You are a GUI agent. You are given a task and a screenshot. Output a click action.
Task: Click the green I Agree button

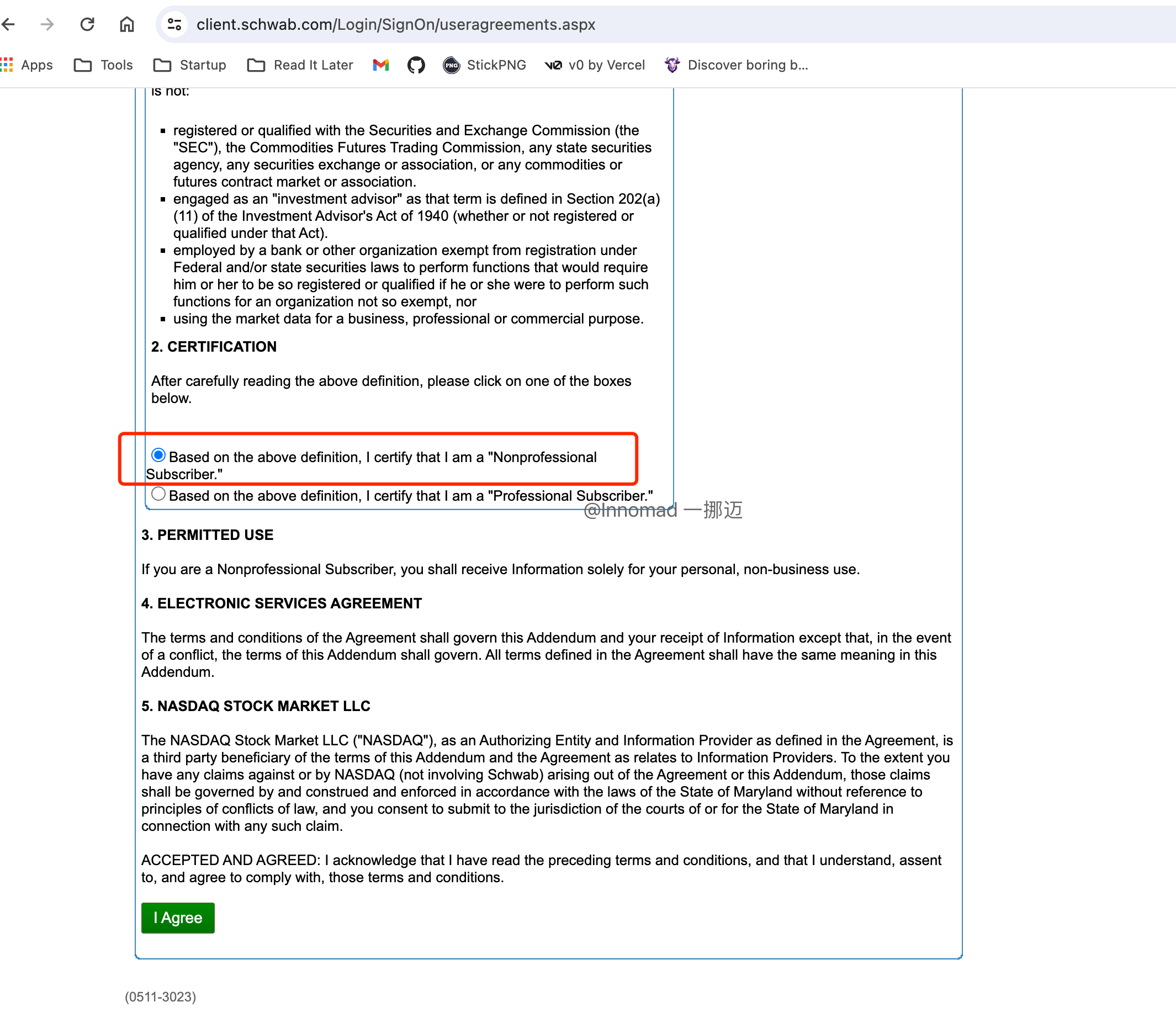click(178, 918)
